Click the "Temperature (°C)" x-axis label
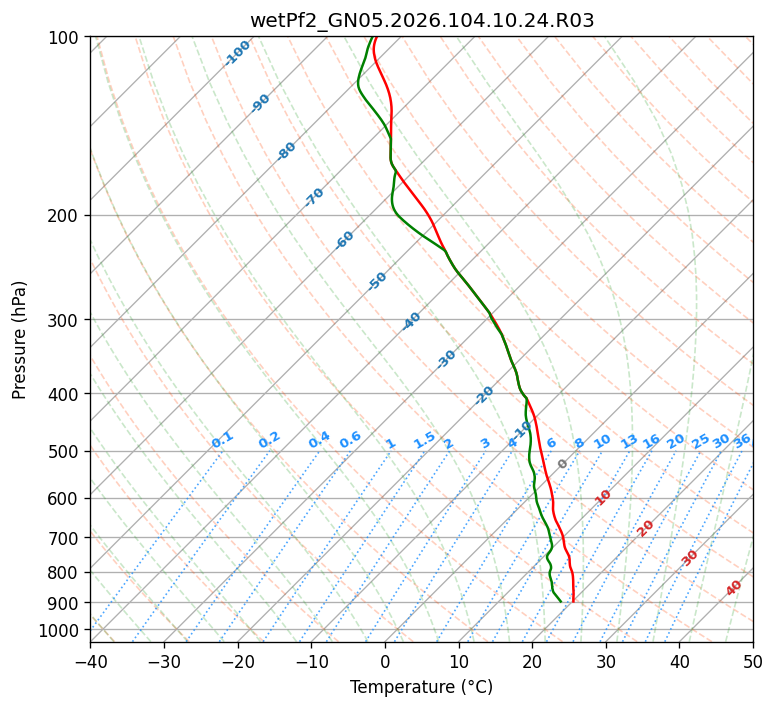The width and height of the screenshot is (775, 708). pos(421,688)
